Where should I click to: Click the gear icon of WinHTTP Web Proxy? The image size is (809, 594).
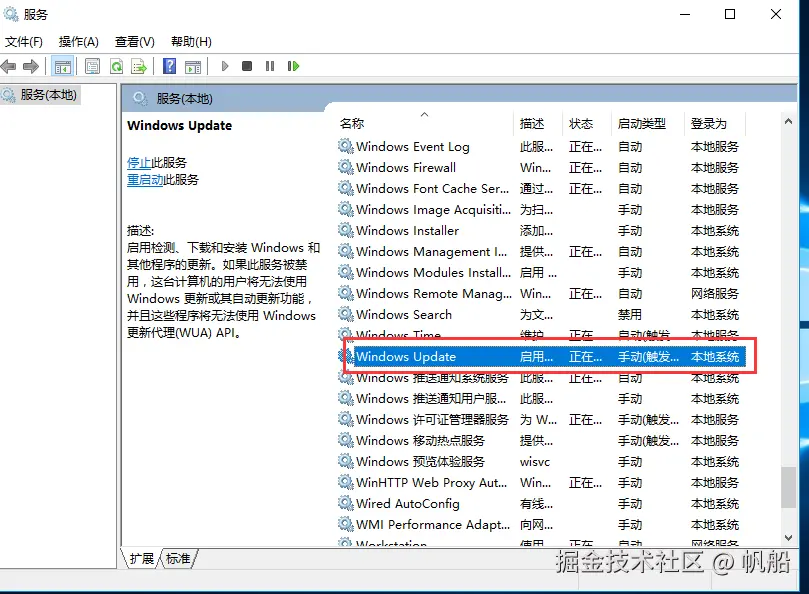click(x=345, y=483)
